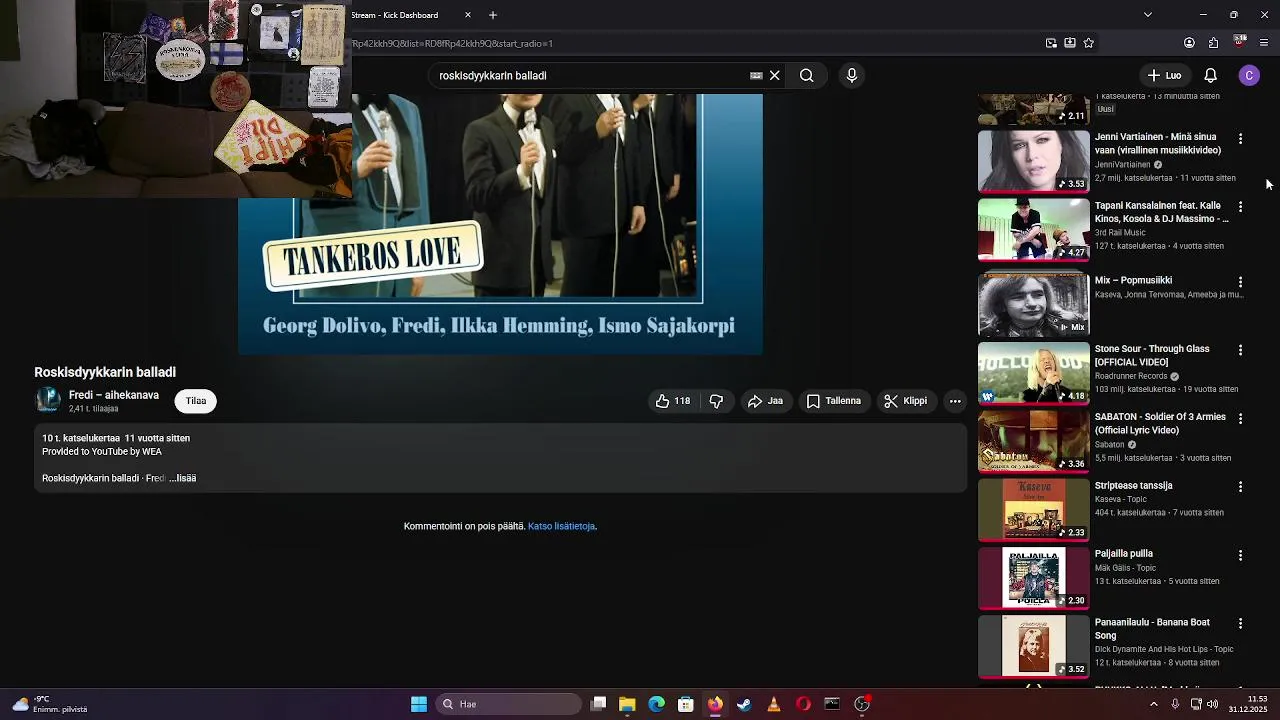This screenshot has width=1280, height=720.
Task: Save video with the Tallenna button
Action: (x=834, y=401)
